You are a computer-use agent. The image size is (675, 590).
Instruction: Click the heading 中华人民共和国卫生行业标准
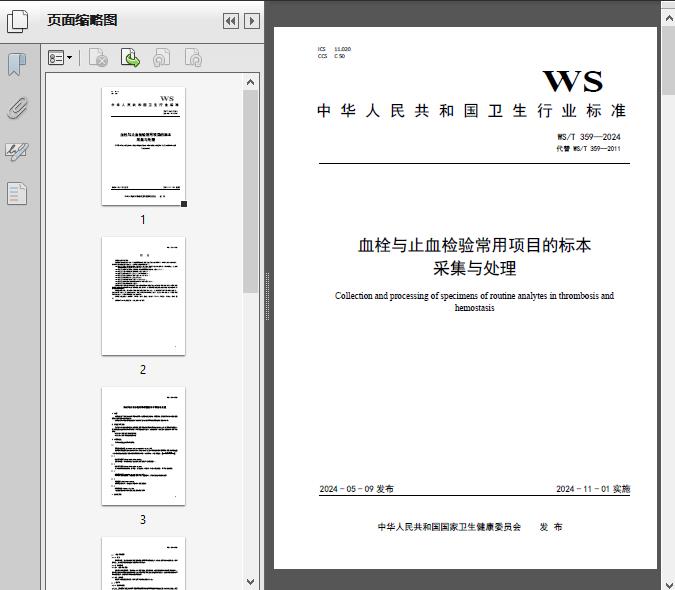point(471,111)
